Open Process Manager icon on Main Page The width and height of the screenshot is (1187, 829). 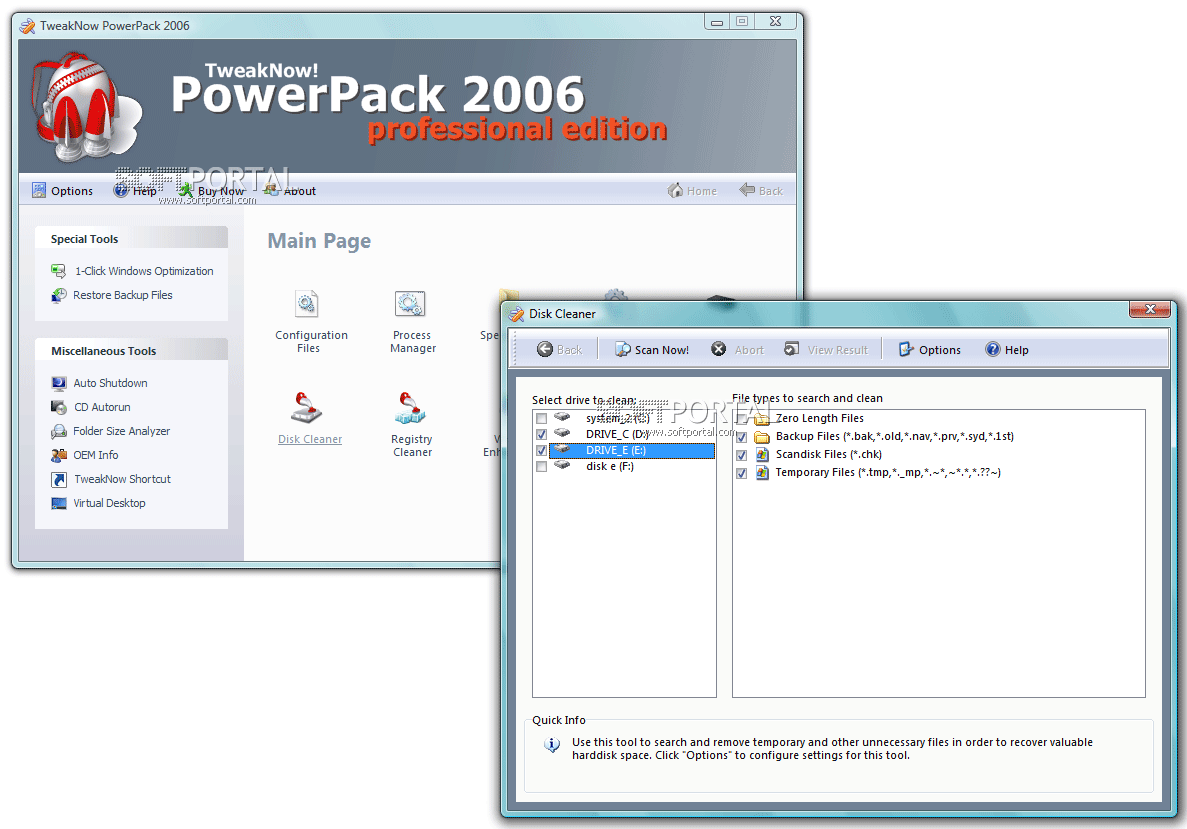coord(410,304)
